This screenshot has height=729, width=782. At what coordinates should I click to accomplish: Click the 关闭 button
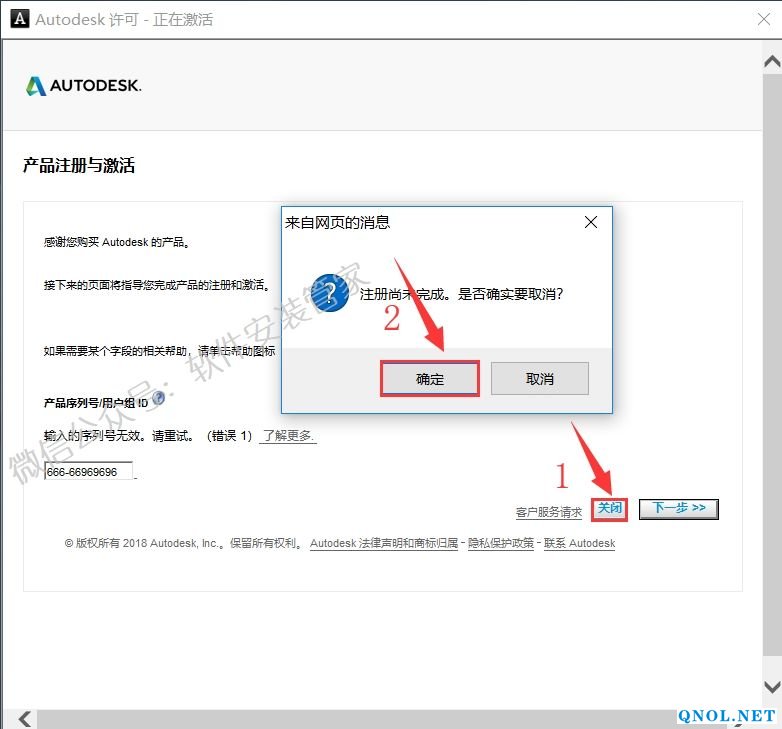click(609, 508)
